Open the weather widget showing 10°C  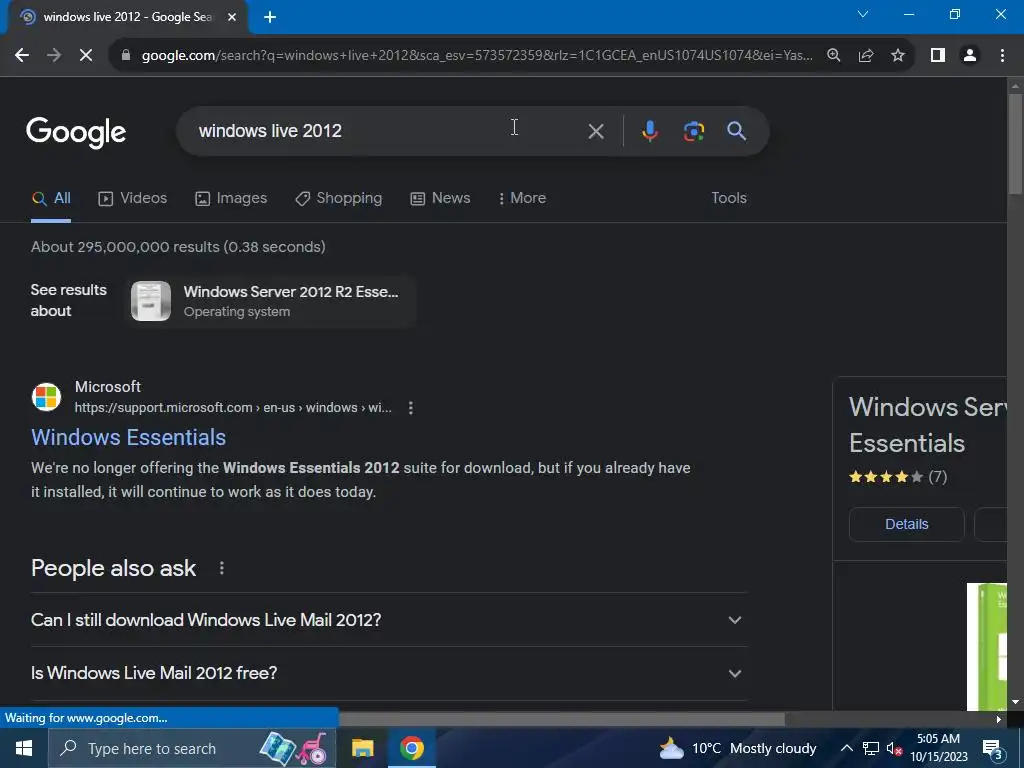click(x=737, y=748)
